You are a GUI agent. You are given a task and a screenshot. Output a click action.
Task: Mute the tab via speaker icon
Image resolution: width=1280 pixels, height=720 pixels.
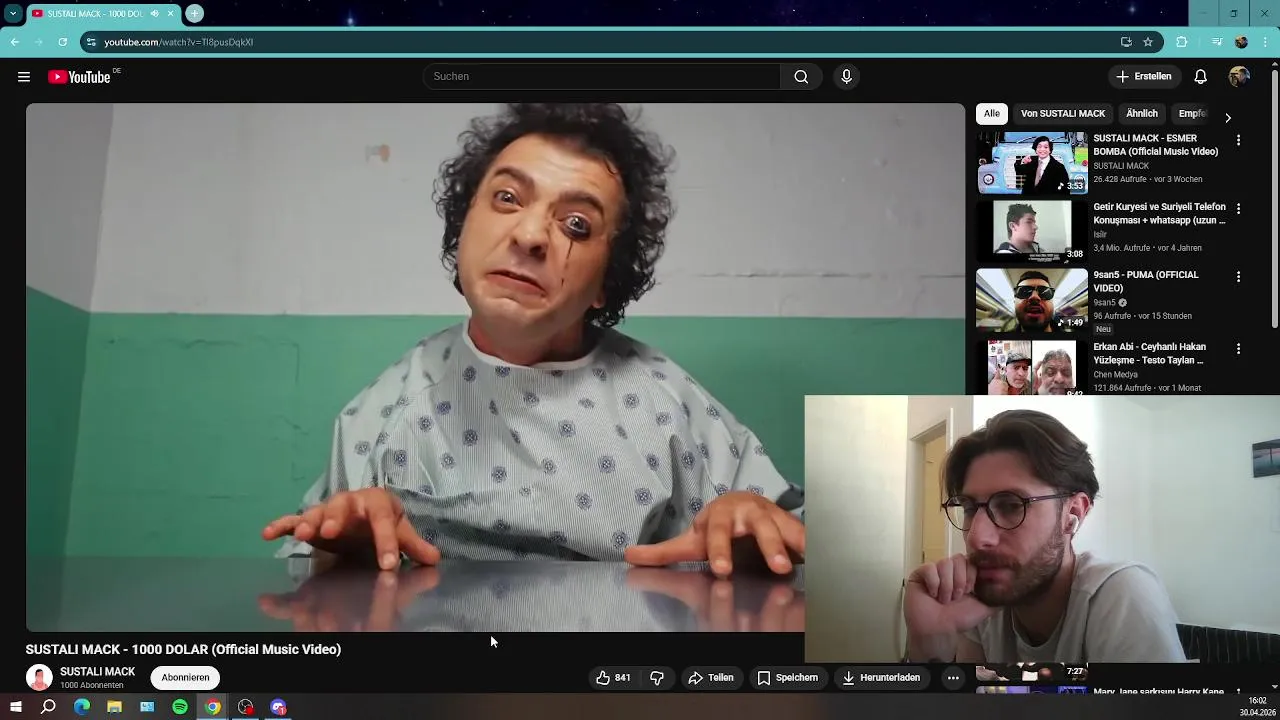coord(154,14)
